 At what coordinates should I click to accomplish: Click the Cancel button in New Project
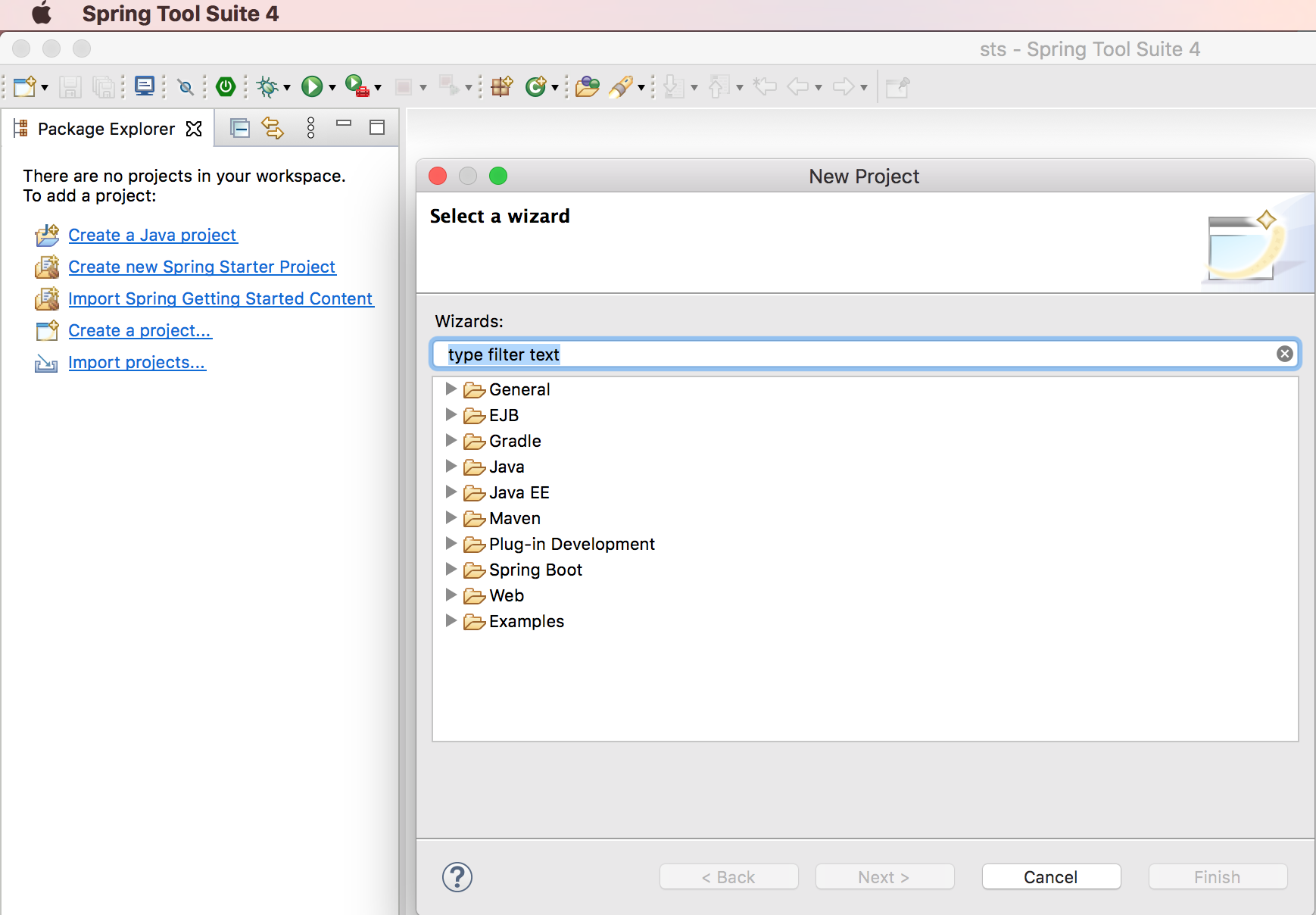[1051, 877]
